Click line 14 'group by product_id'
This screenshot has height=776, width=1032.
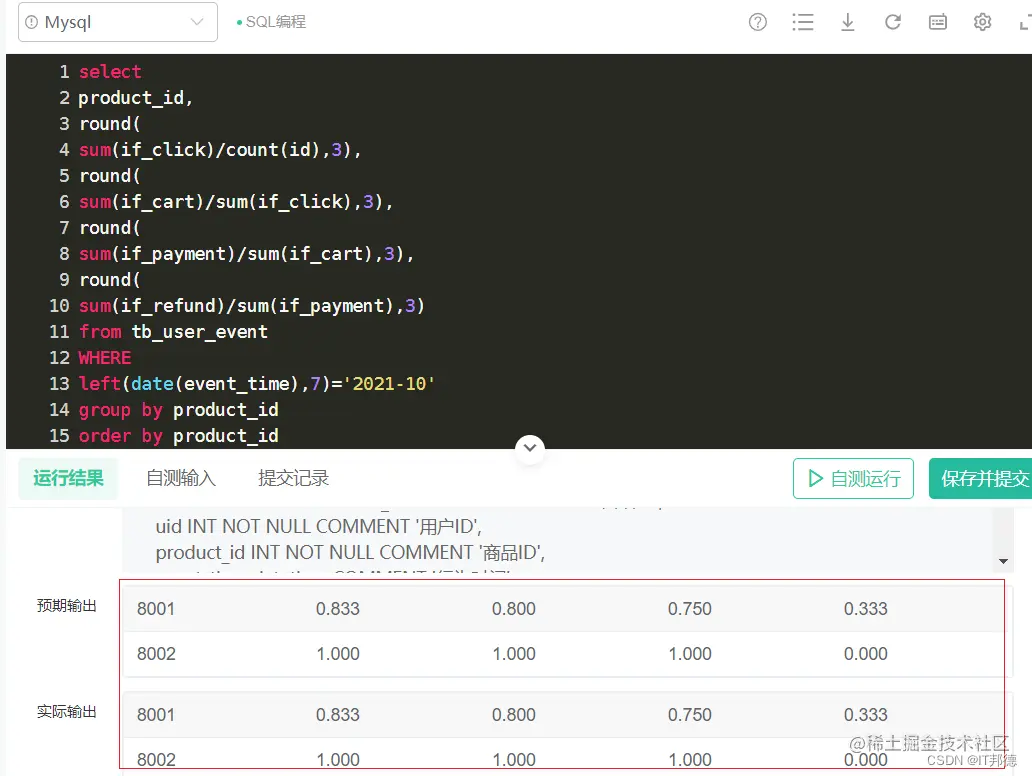pos(178,410)
